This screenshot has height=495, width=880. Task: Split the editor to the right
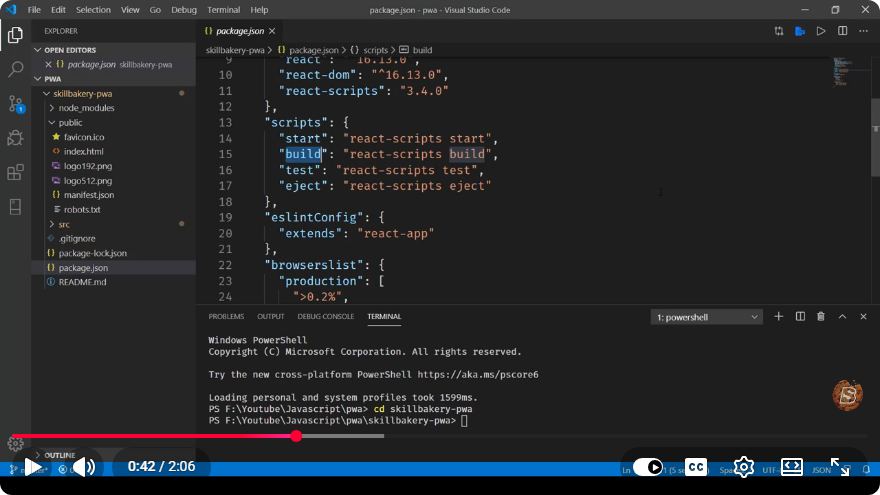pos(842,31)
